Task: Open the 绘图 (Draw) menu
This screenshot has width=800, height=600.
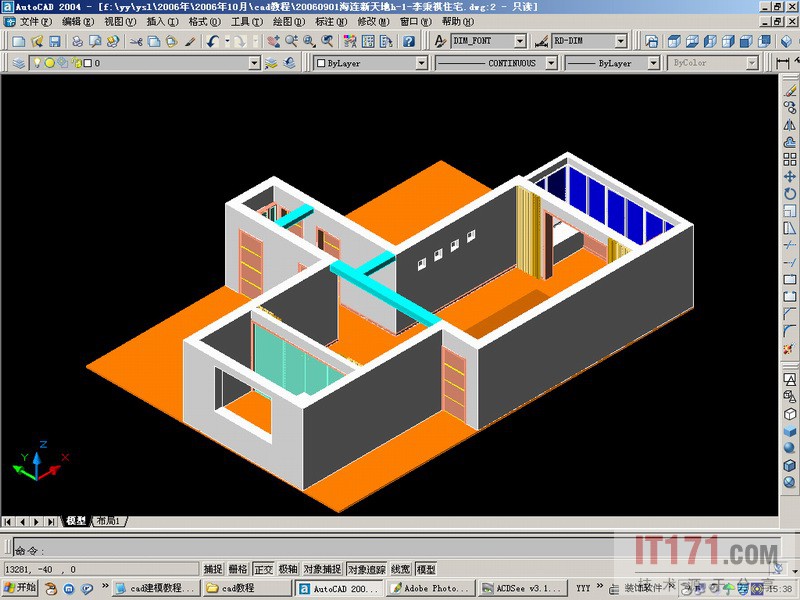Action: [x=282, y=21]
